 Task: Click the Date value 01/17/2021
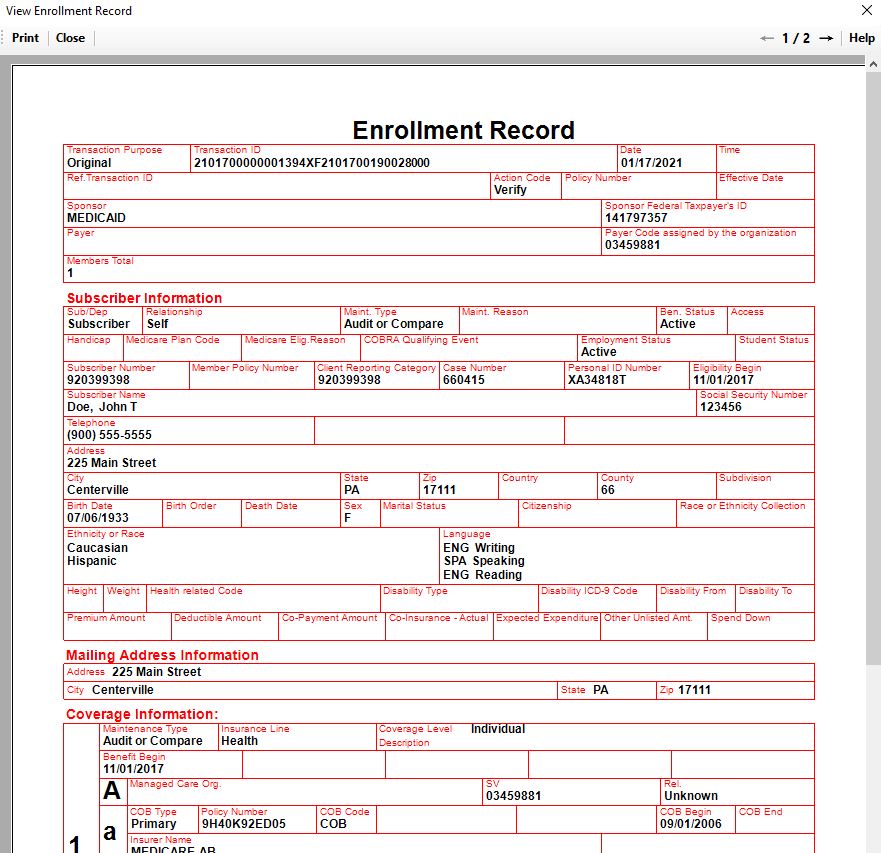651,163
